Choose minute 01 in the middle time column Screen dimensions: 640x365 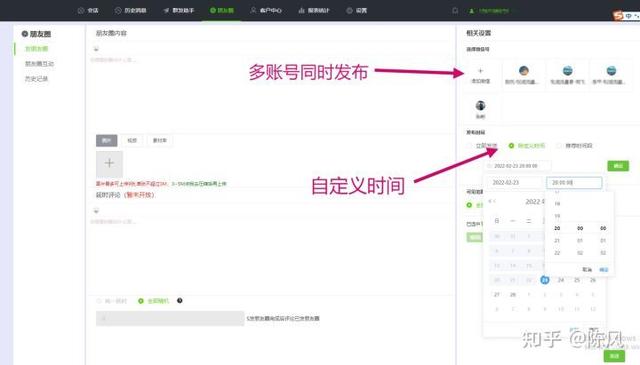coord(580,240)
